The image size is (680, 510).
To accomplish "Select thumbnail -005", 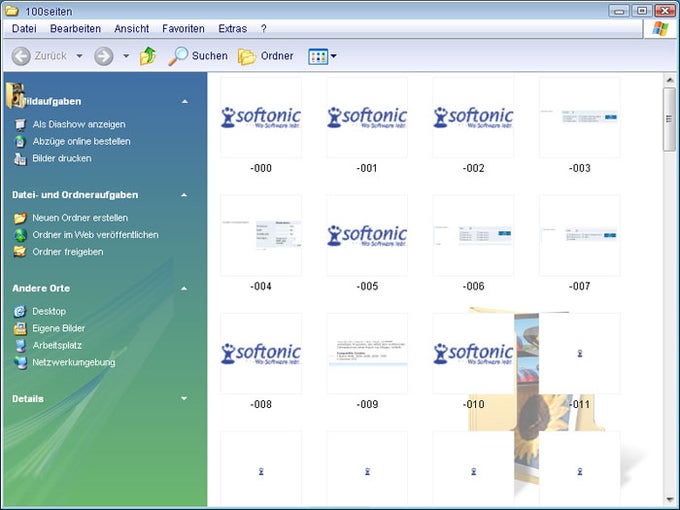I will (x=367, y=235).
